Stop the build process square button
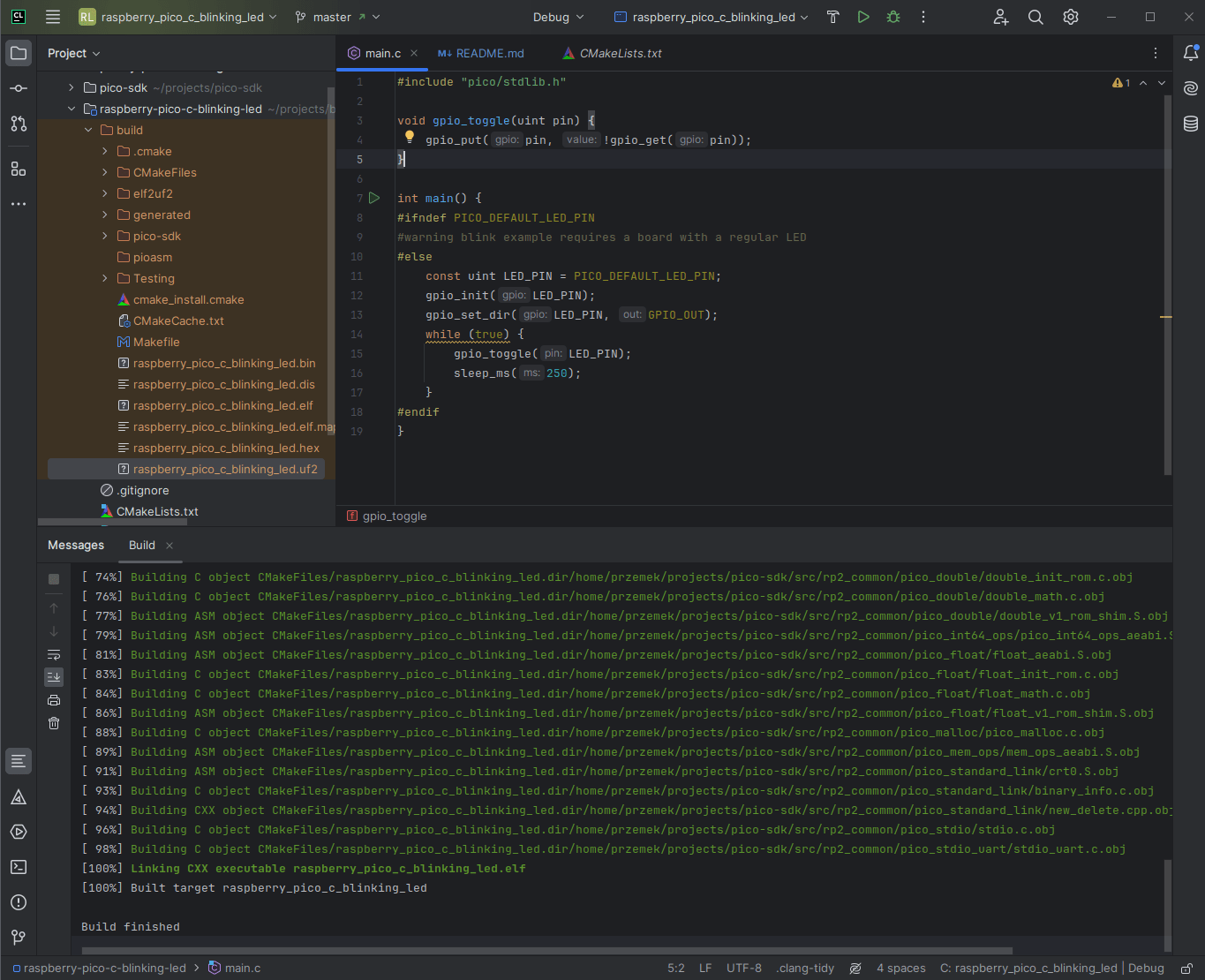Viewport: 1205px width, 980px height. [54, 579]
